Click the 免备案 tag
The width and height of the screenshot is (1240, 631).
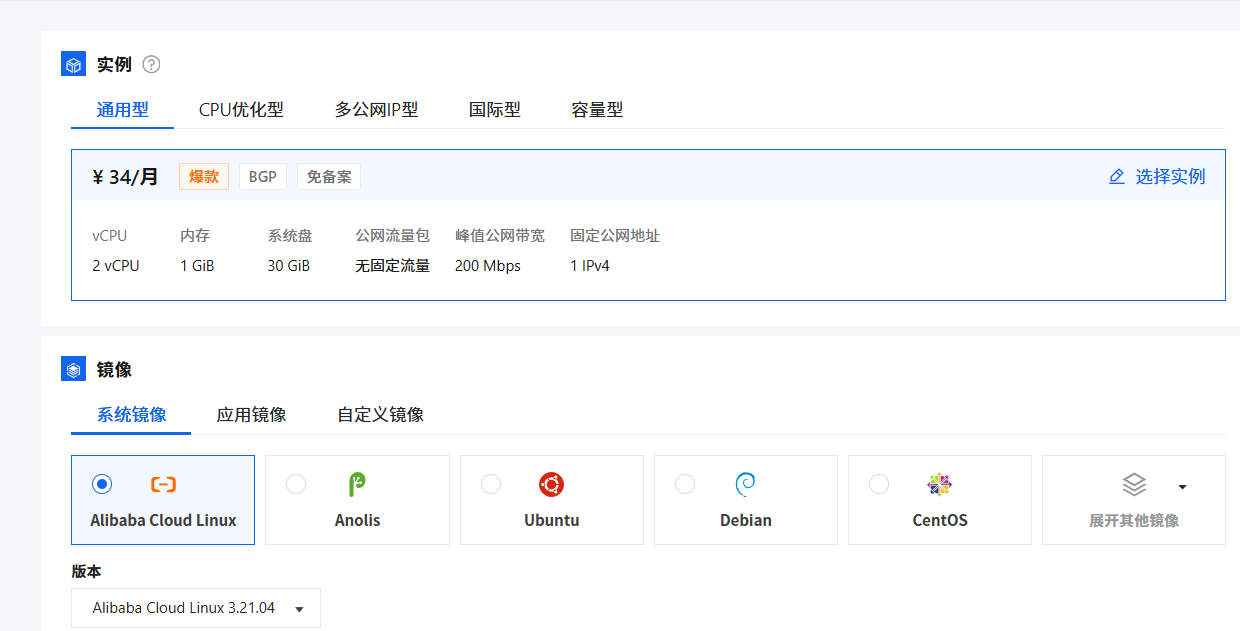click(x=329, y=177)
